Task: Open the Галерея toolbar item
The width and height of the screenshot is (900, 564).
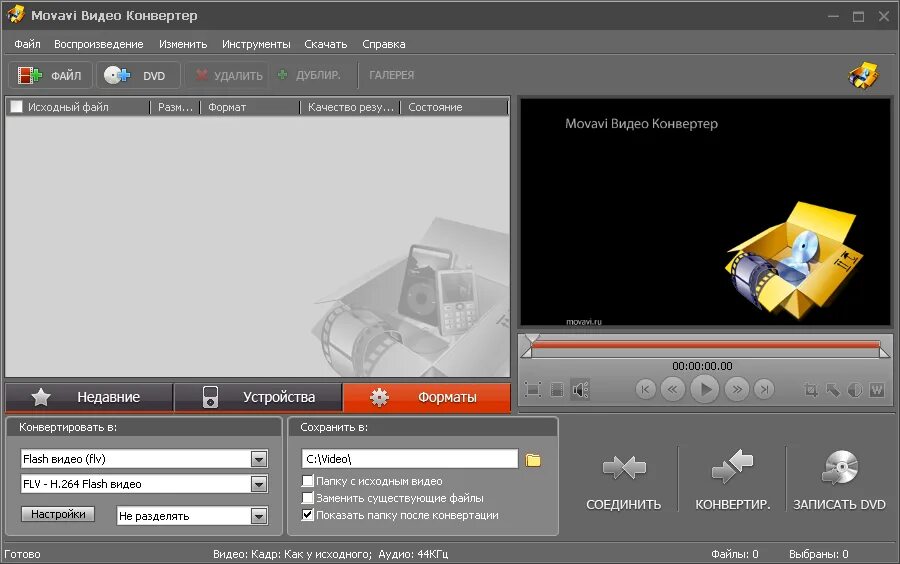Action: click(x=391, y=75)
